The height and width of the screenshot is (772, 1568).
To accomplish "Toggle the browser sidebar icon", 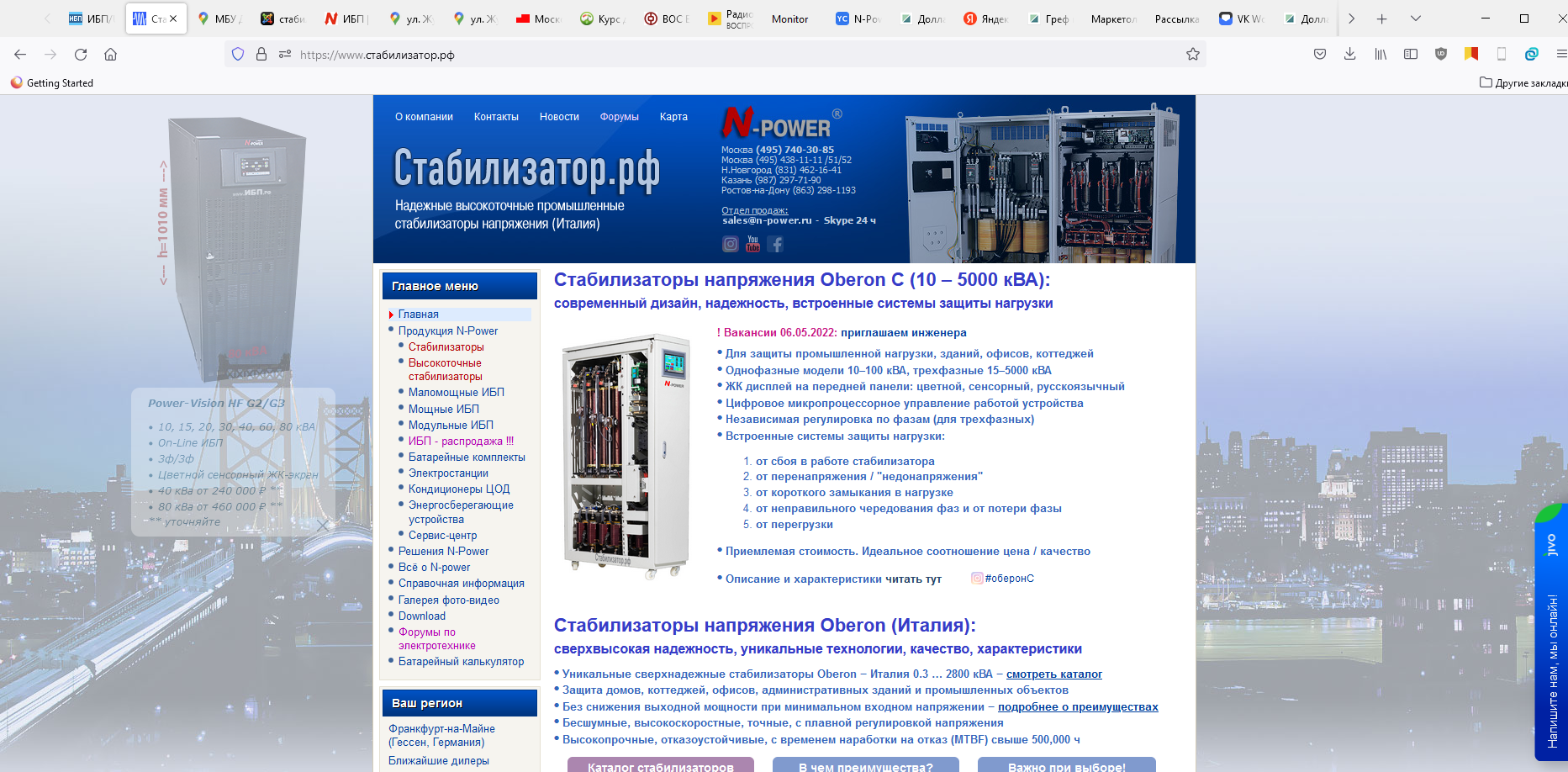I will coord(1411,55).
